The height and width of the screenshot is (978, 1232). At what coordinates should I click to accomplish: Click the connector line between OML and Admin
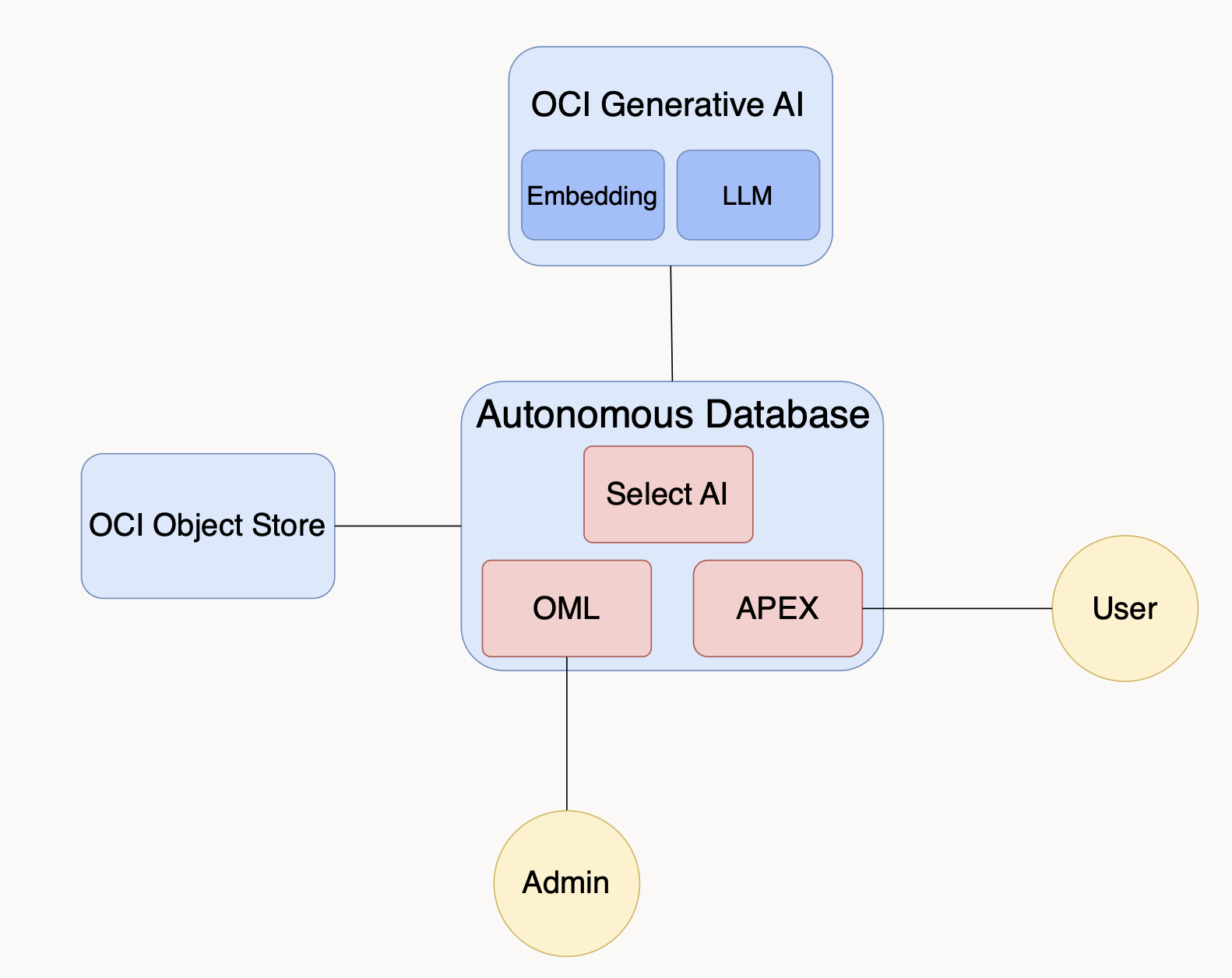[x=567, y=733]
